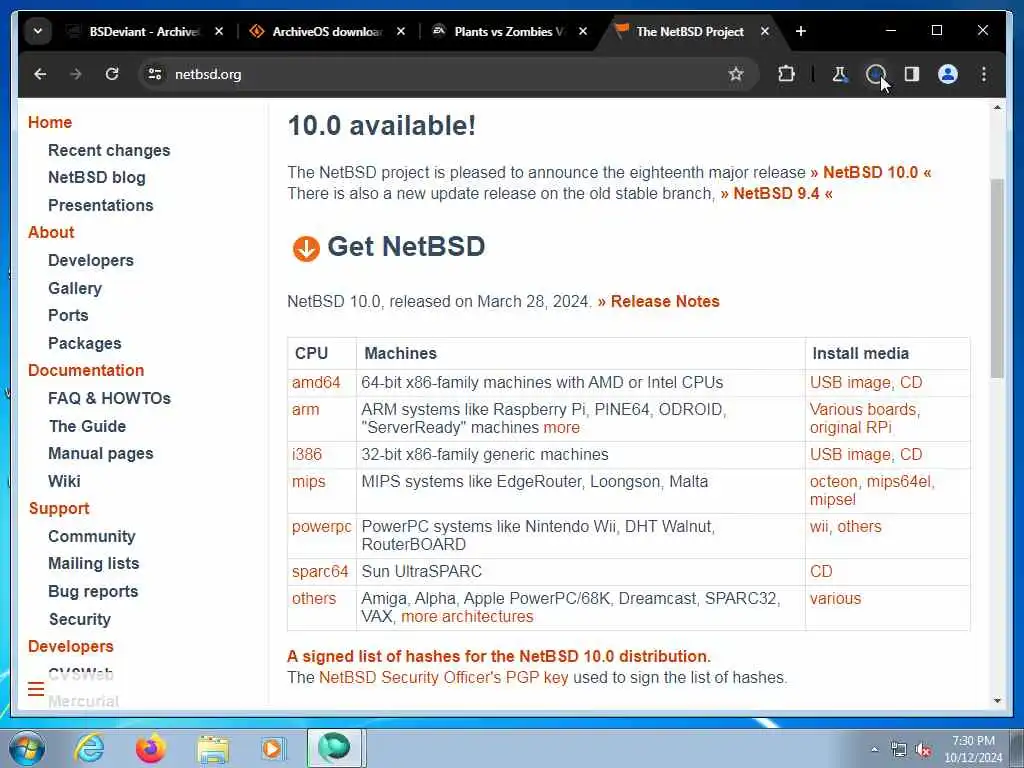Open Security sidebar link
The image size is (1024, 768).
point(80,619)
